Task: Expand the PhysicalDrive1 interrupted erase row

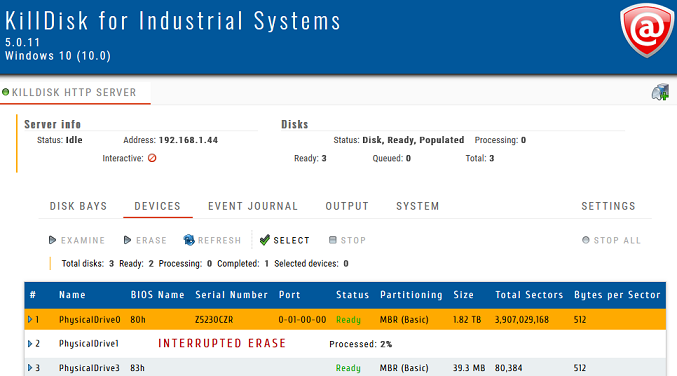Action: (x=30, y=344)
